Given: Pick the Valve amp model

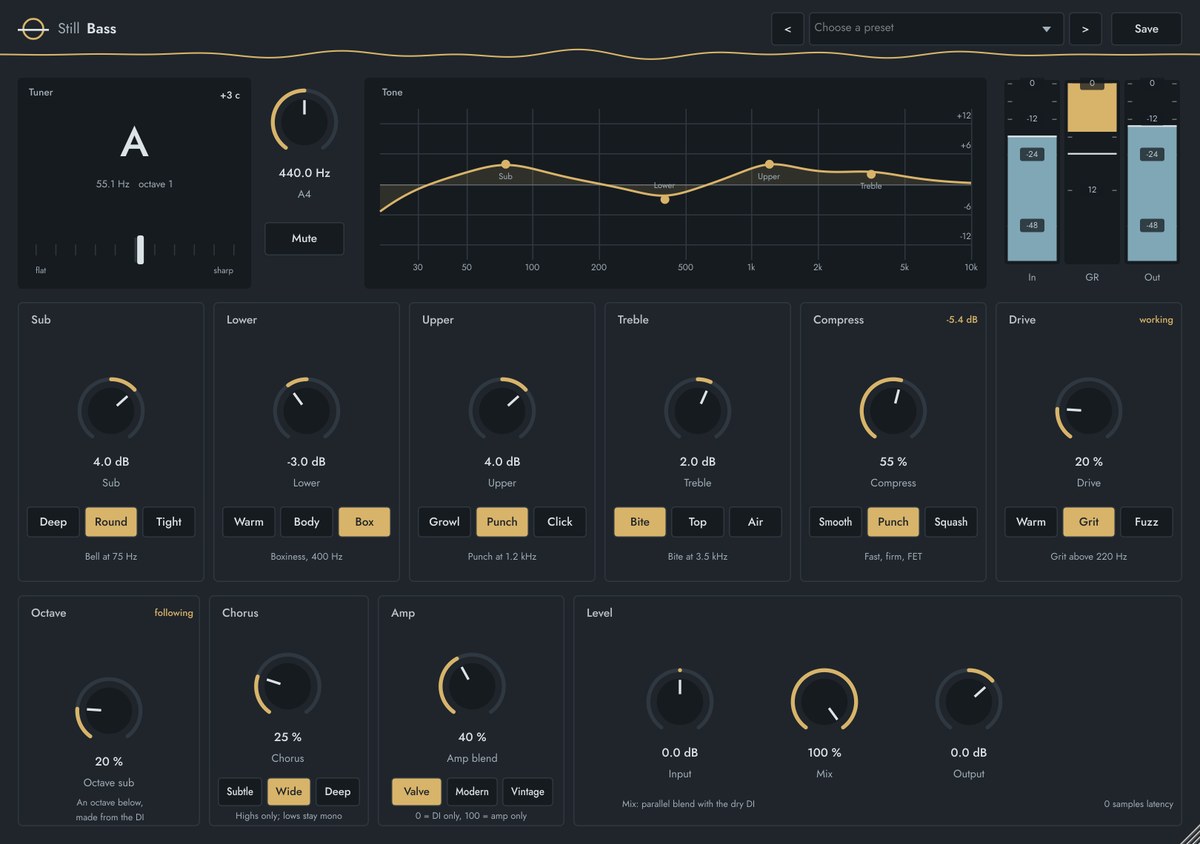Looking at the screenshot, I should (416, 792).
